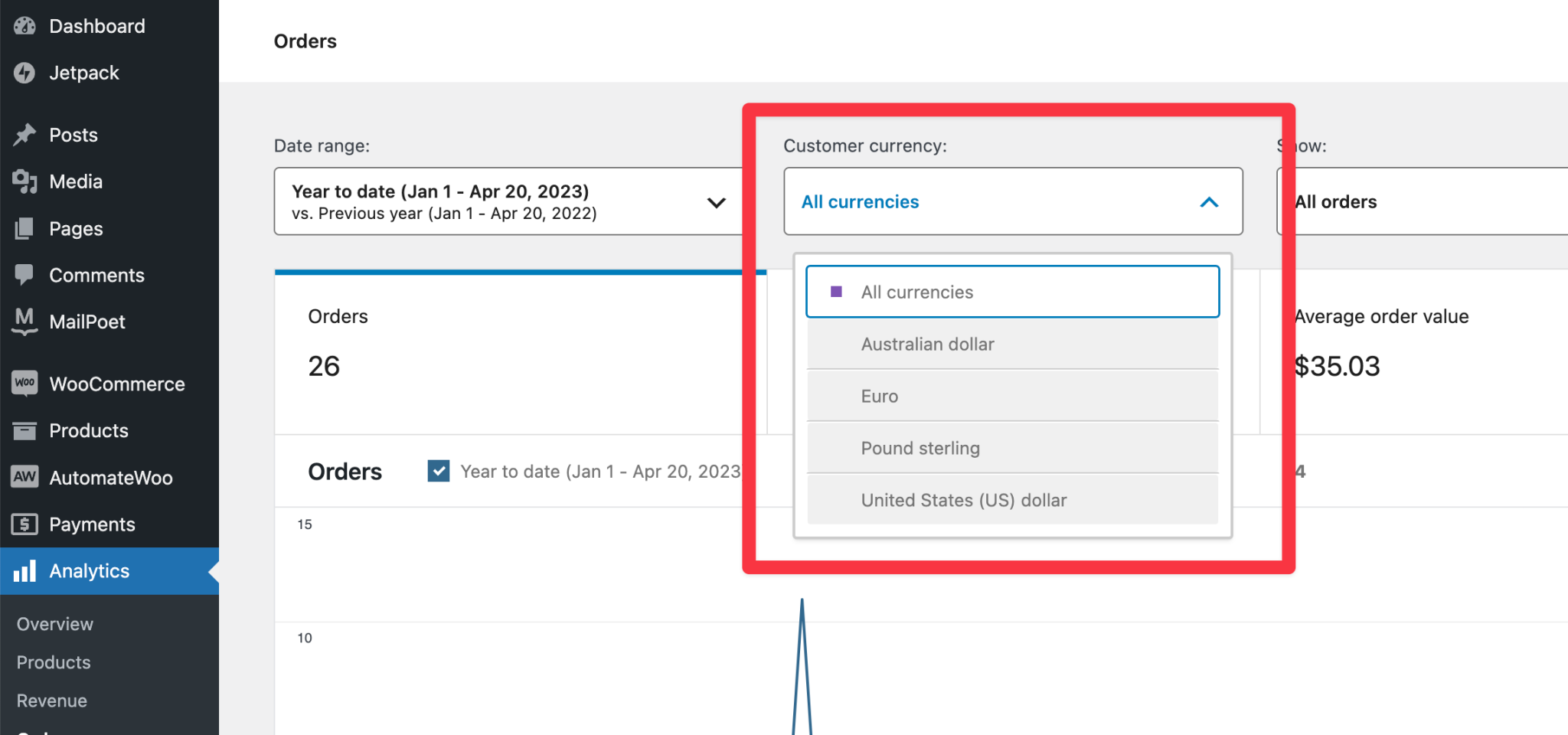Click the Posts pin icon
1568x735 pixels.
coord(25,135)
